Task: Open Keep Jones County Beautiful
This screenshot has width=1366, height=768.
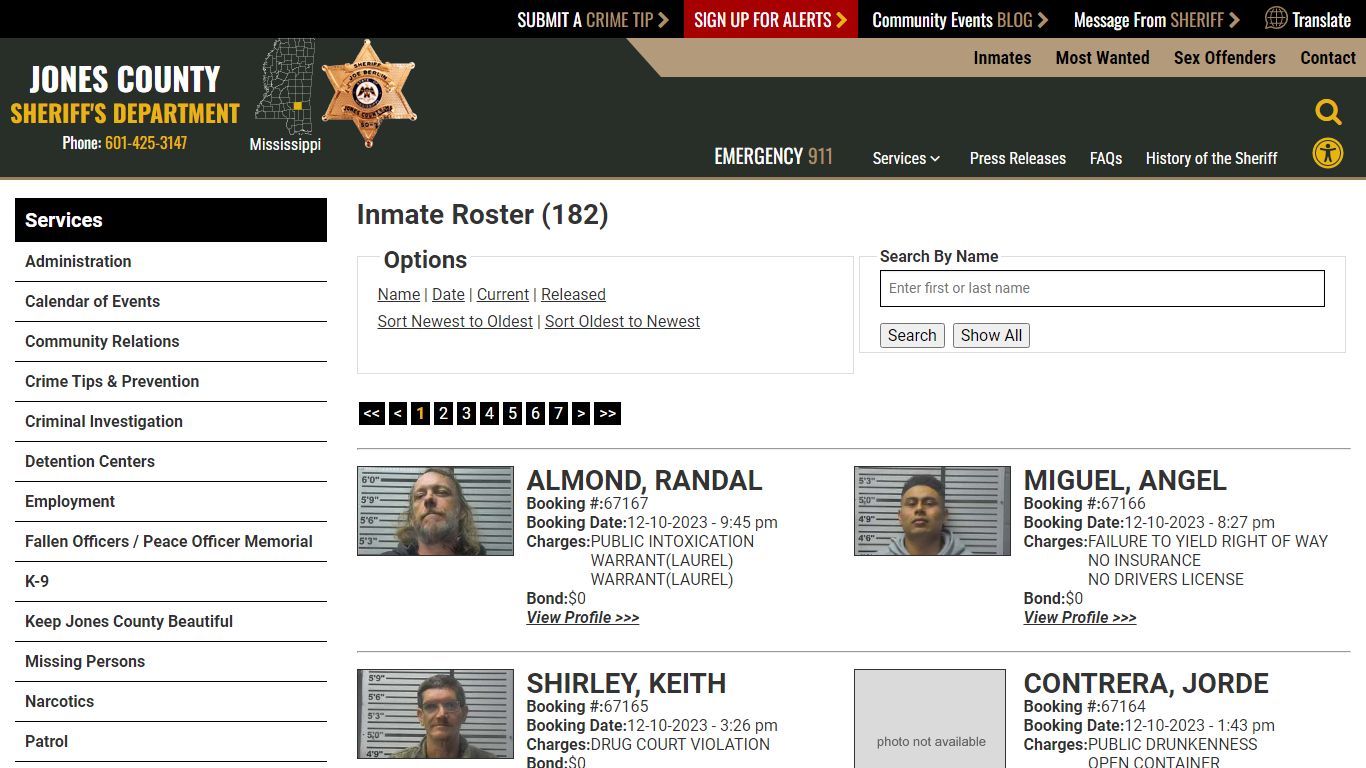Action: click(x=171, y=622)
